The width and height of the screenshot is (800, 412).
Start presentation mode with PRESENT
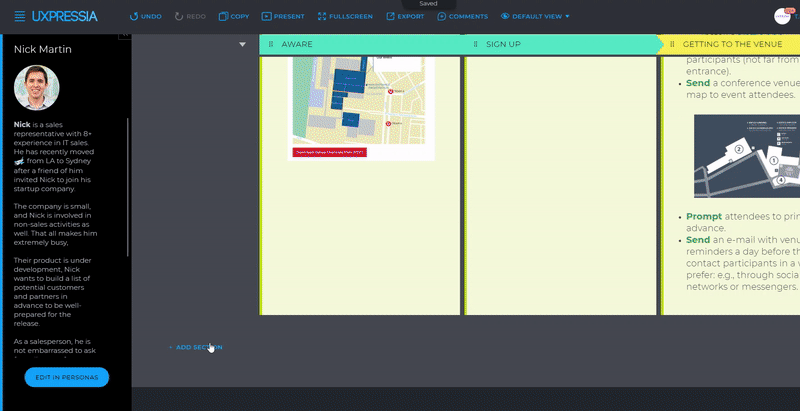(283, 16)
